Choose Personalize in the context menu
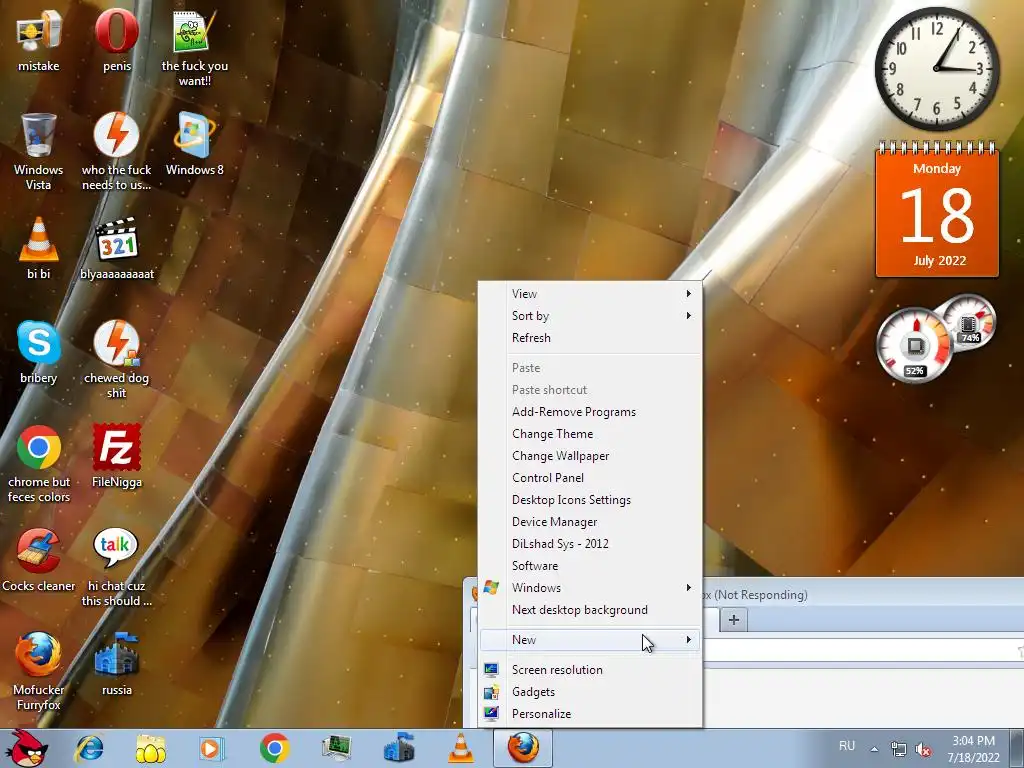The height and width of the screenshot is (768, 1024). (590, 714)
